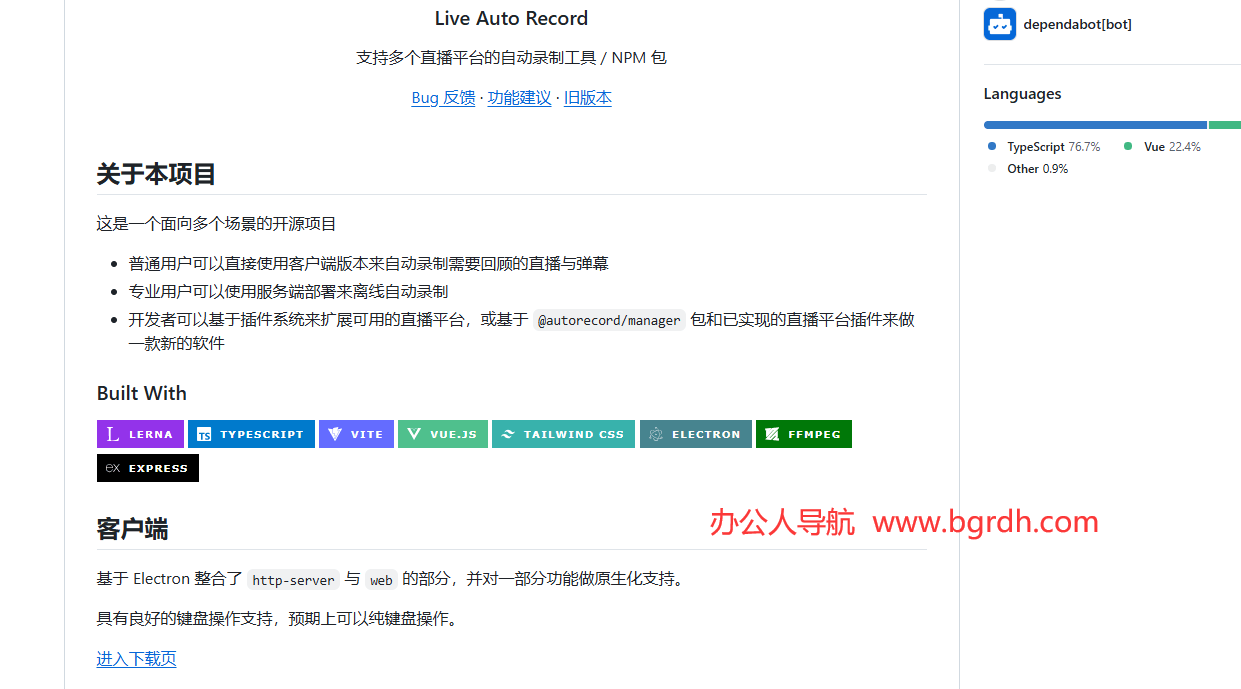Open the dependabot[bot] avatar icon

pos(999,23)
